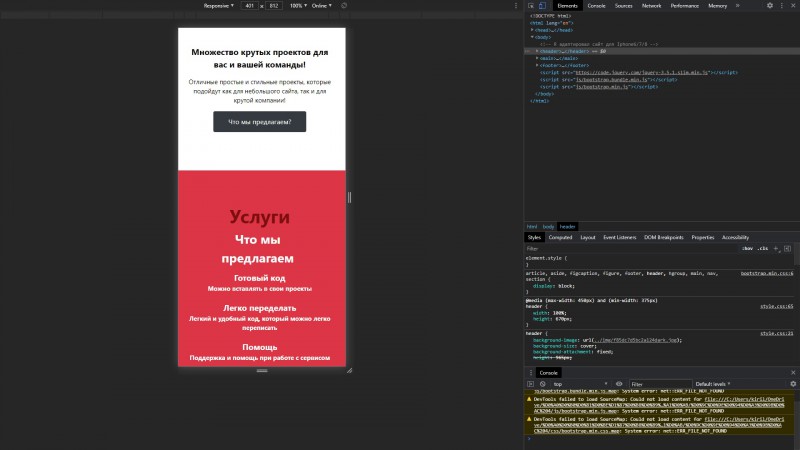The height and width of the screenshot is (450, 800).
Task: Clear the console icon
Action: coord(542,384)
